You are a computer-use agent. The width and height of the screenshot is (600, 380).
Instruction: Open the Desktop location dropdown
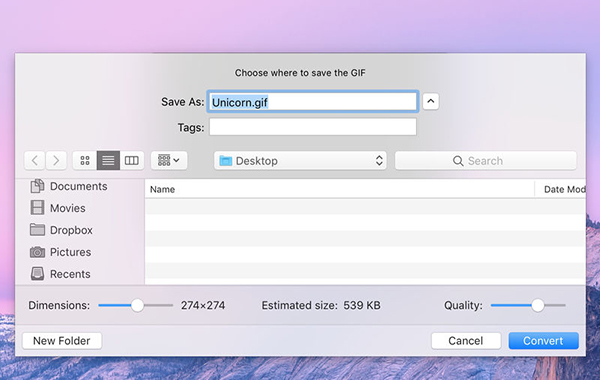pos(300,161)
